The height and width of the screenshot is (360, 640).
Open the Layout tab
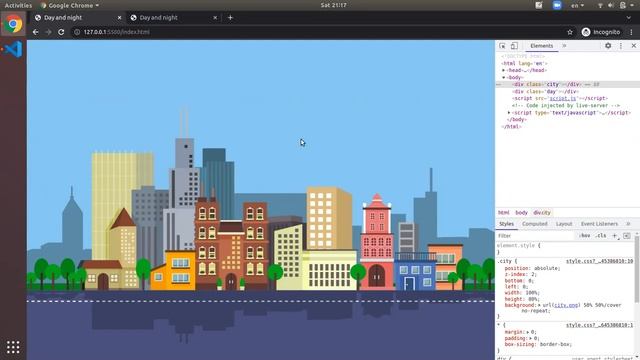click(x=564, y=224)
